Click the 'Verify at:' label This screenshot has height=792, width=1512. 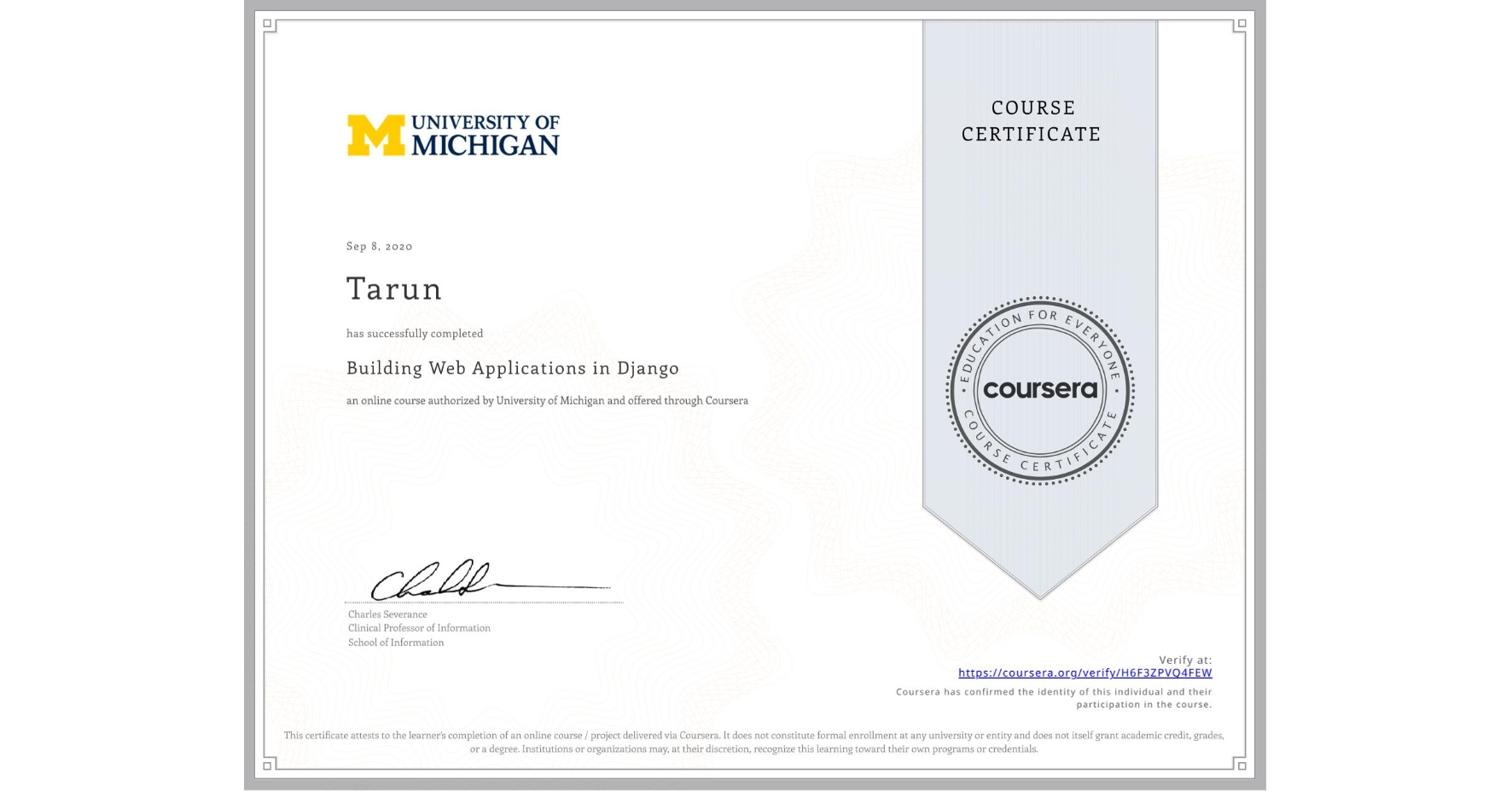click(1185, 660)
